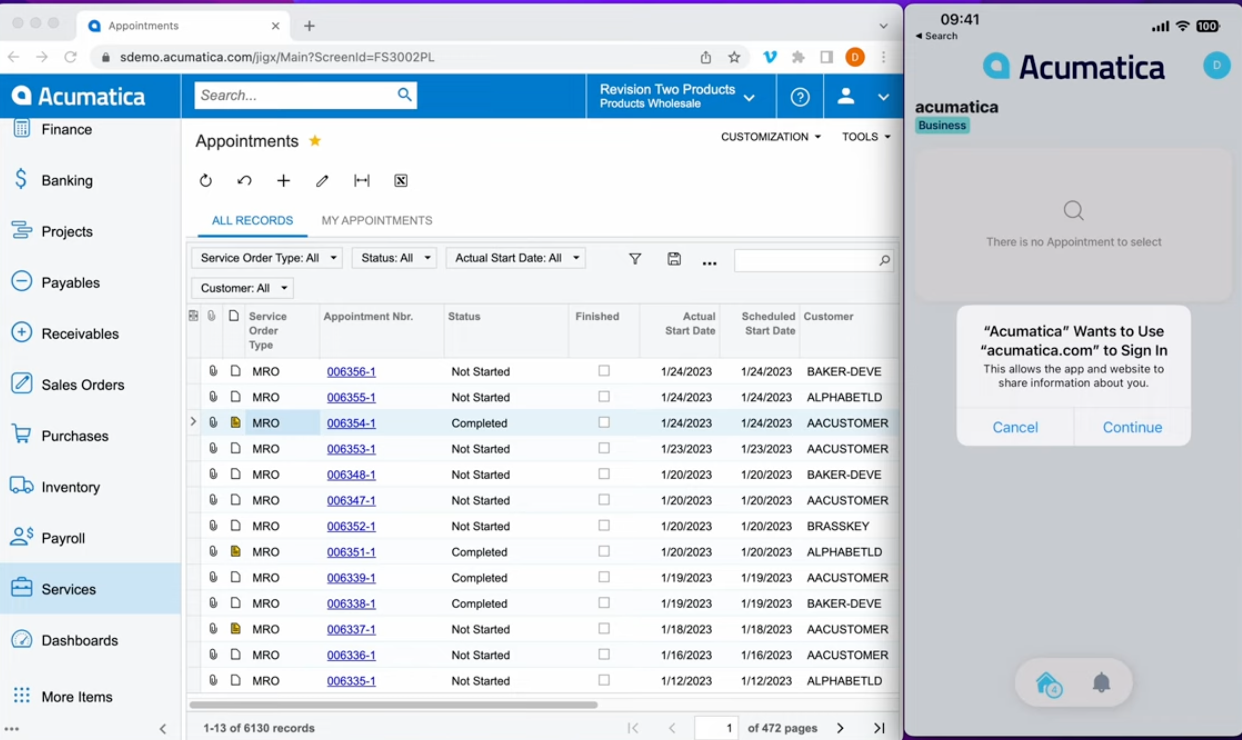
Task: Check Finished box for appointment 006355-1
Action: point(604,397)
